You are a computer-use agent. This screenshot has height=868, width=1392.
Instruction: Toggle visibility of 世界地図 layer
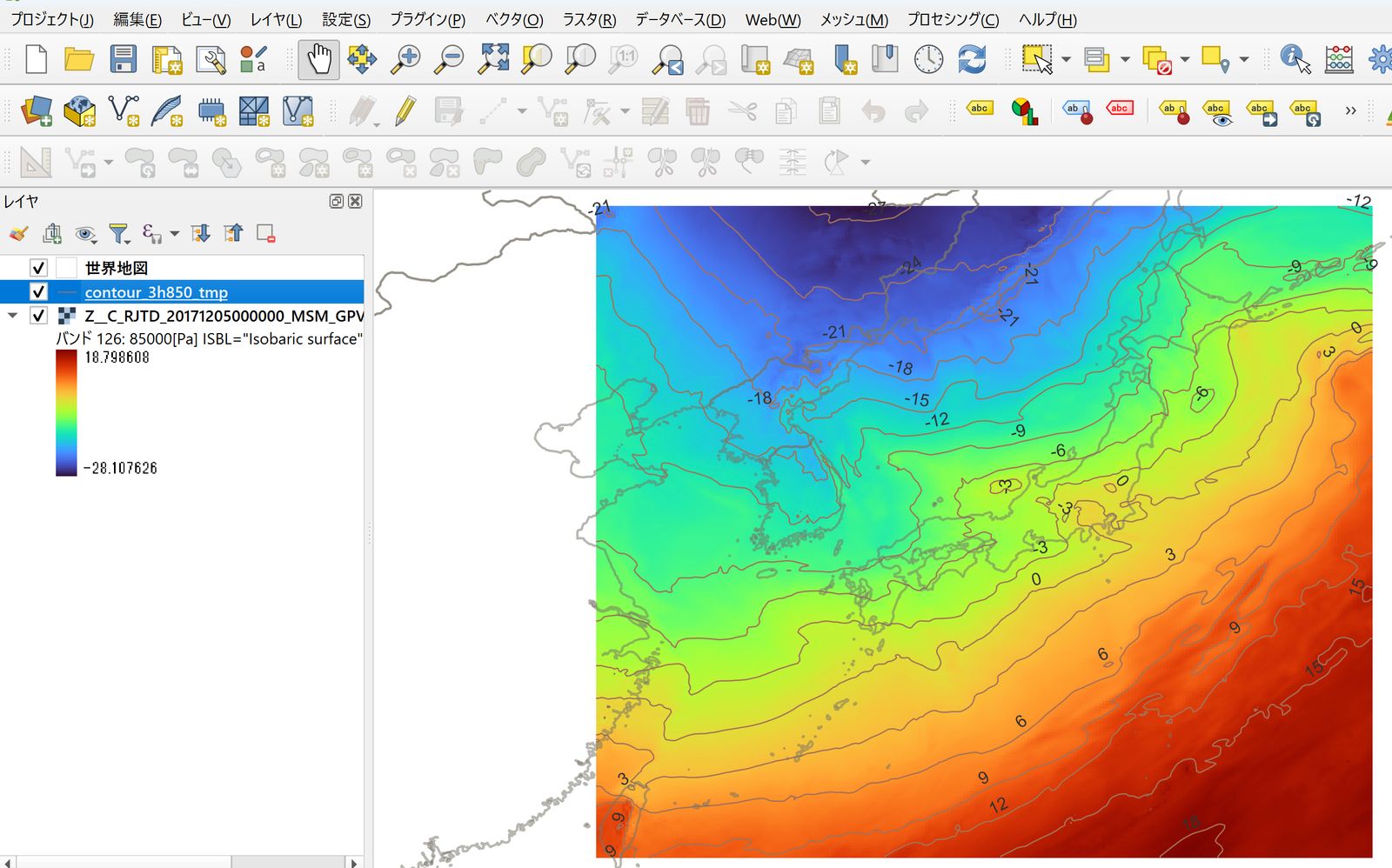click(38, 268)
